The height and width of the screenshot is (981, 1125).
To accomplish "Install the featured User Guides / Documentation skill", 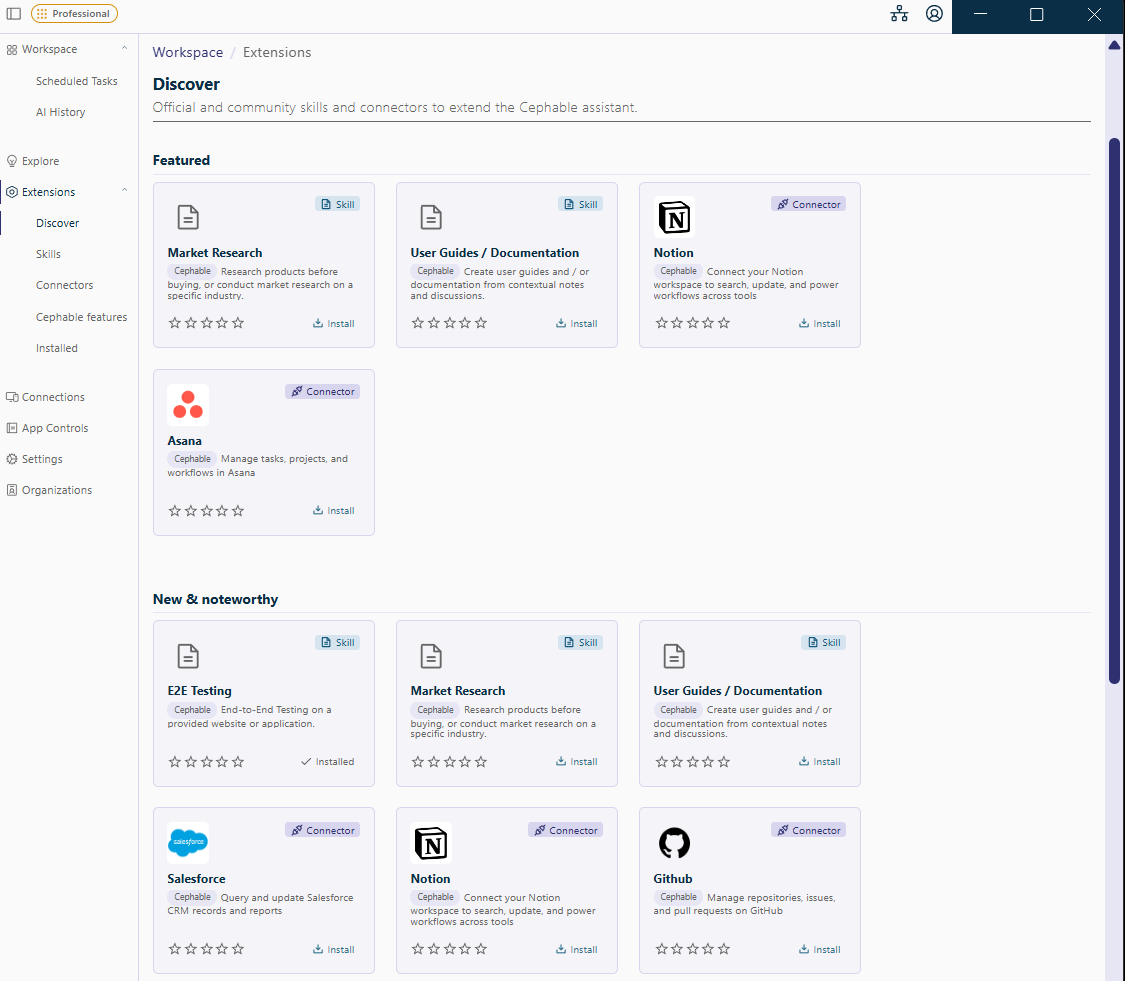I will tap(577, 324).
